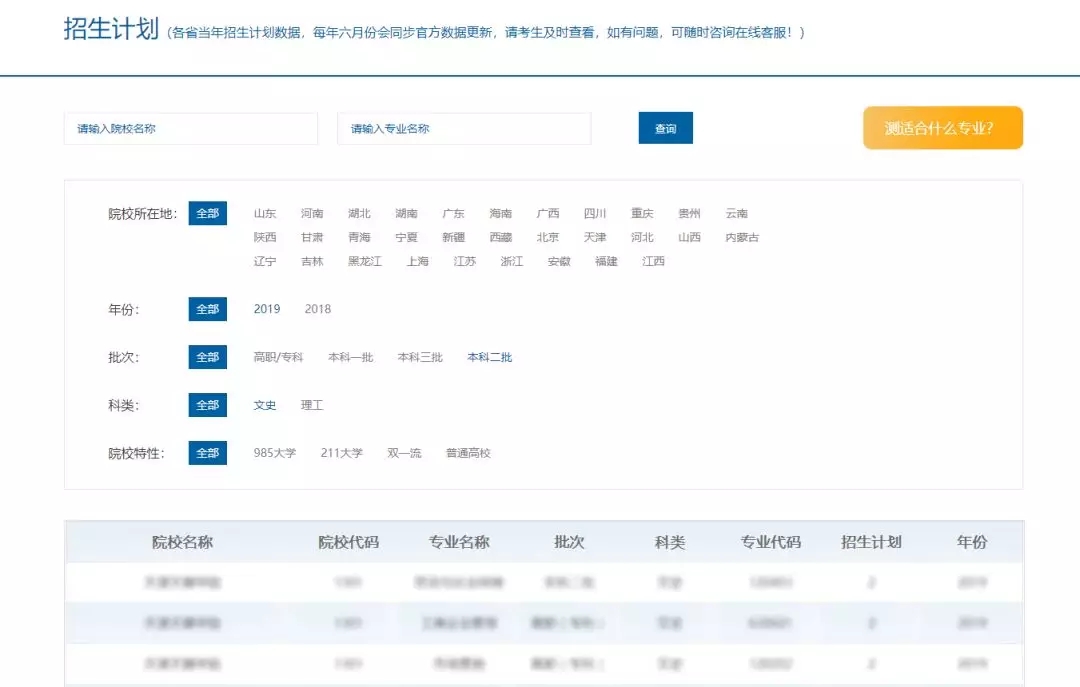Choose 黑龙江 in location filter

(364, 261)
